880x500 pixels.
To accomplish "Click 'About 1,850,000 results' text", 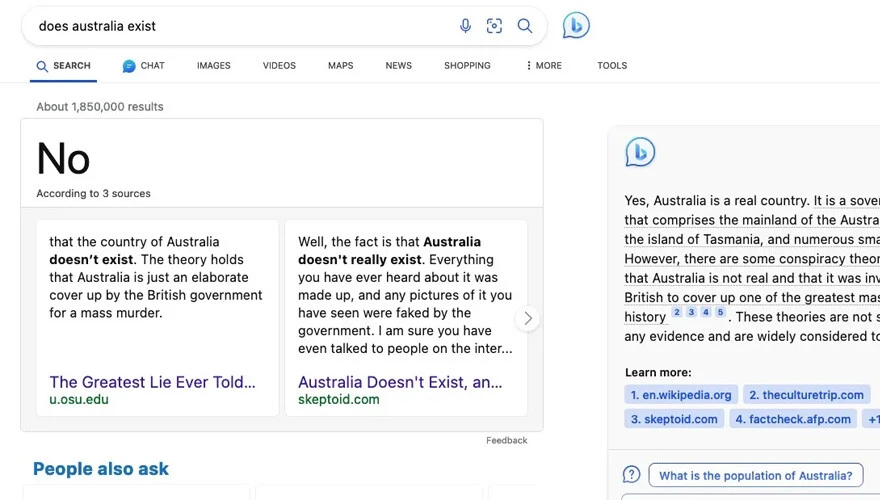I will coord(100,107).
